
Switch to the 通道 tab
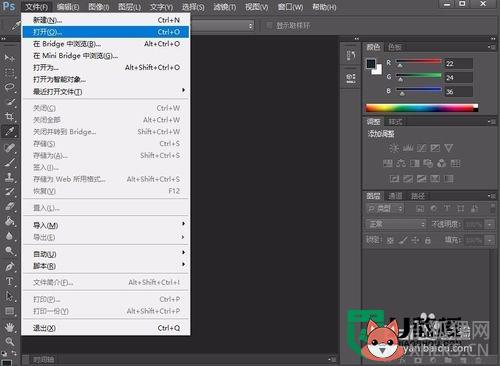click(x=395, y=196)
